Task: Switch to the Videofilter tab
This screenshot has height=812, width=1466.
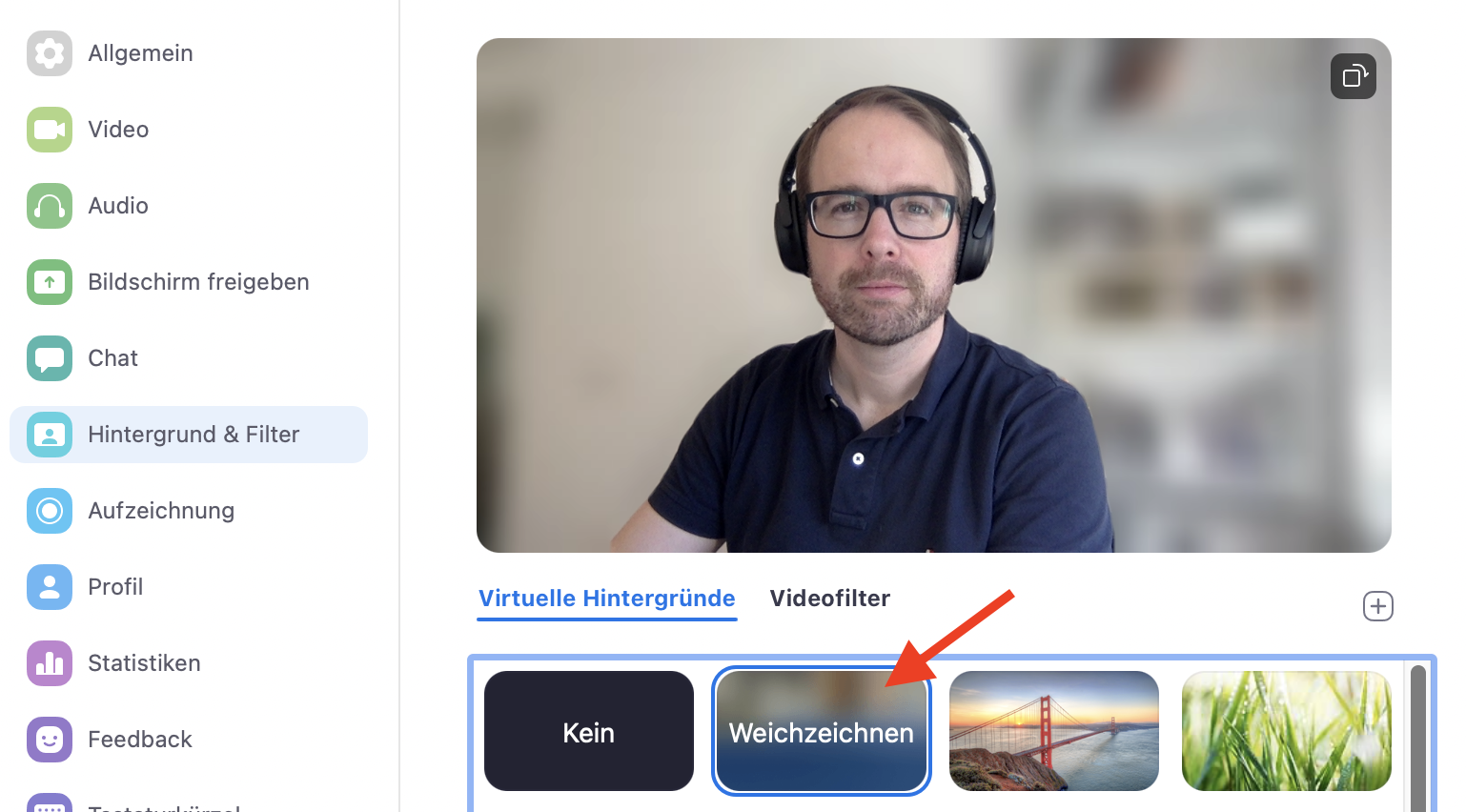Action: click(x=830, y=599)
